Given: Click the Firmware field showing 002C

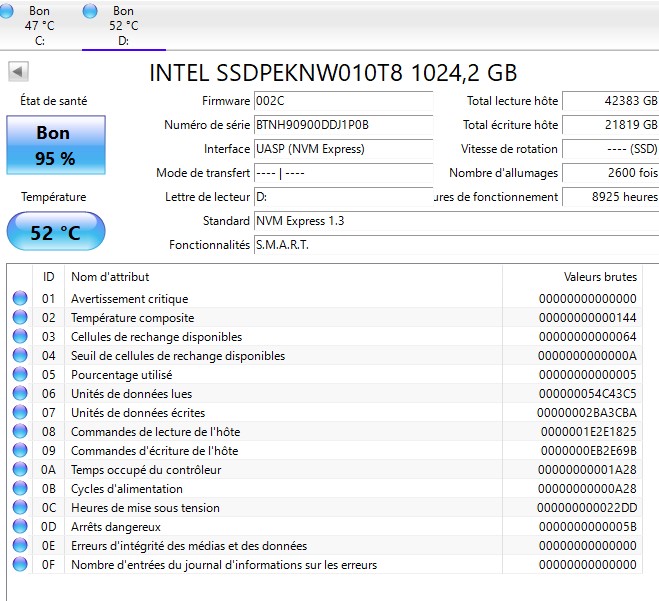Looking at the screenshot, I should tap(343, 101).
